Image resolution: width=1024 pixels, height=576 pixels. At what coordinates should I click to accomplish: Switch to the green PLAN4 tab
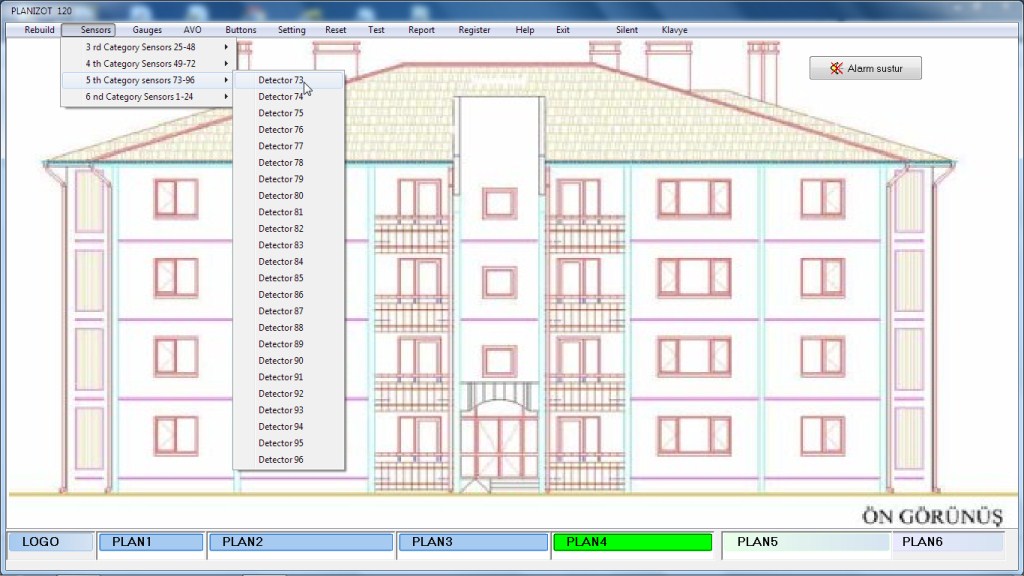(x=632, y=542)
